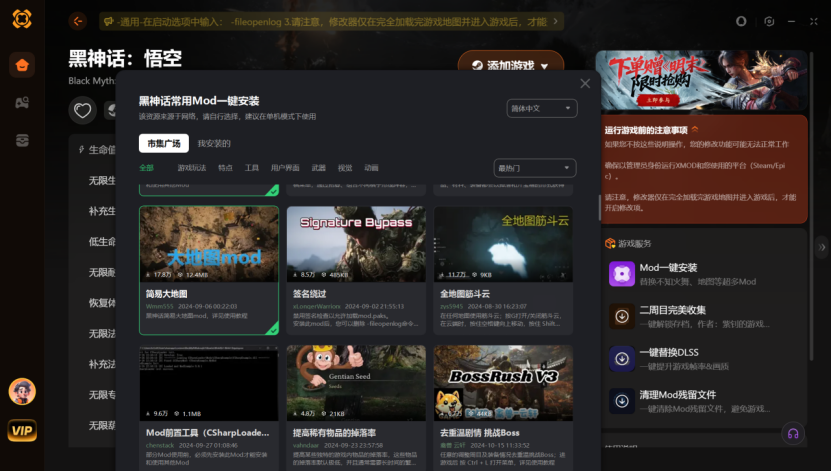The image size is (831, 471).
Task: Select the 游戏玩法 category filter
Action: [x=192, y=168]
